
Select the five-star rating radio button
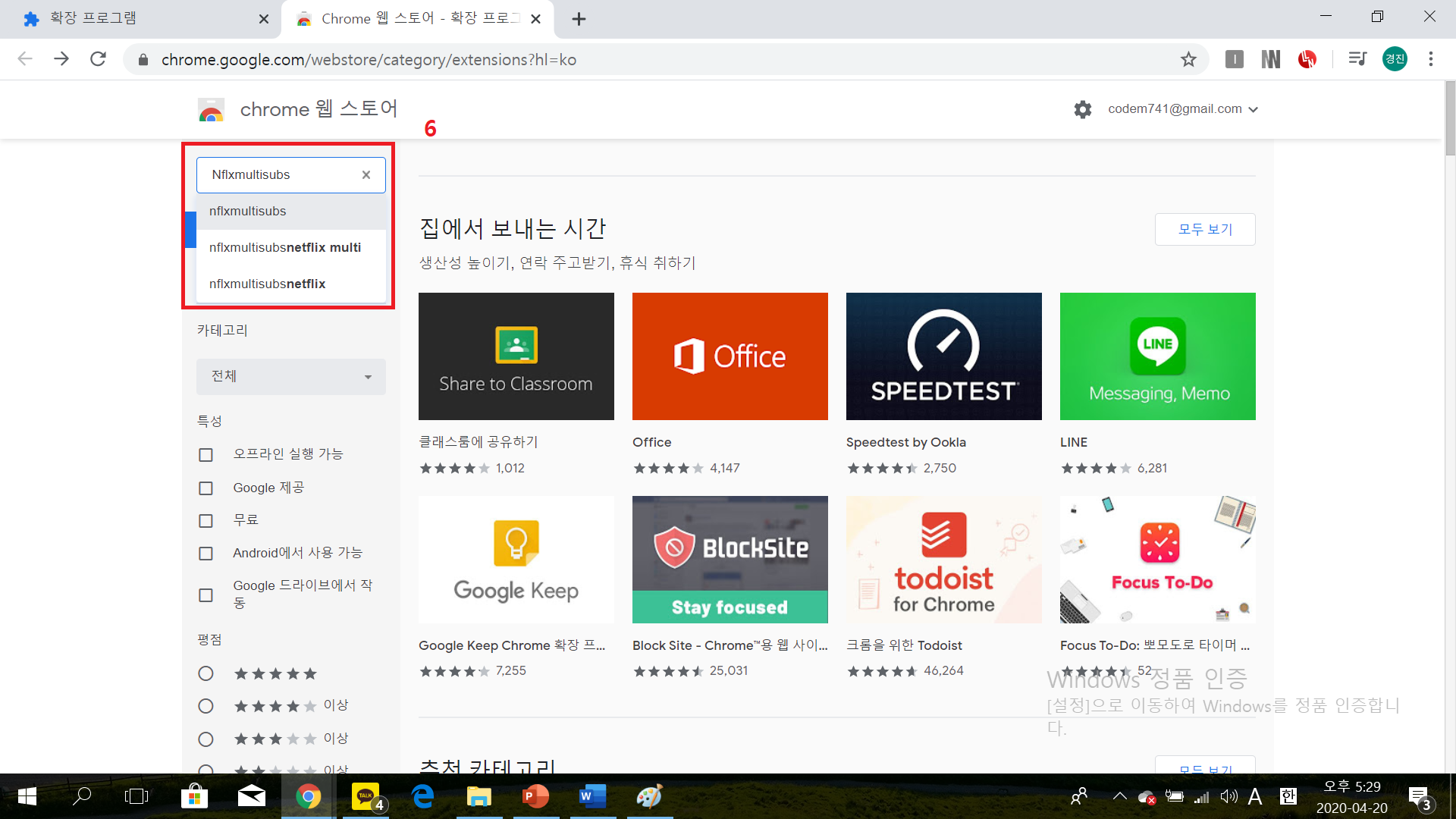pos(206,673)
